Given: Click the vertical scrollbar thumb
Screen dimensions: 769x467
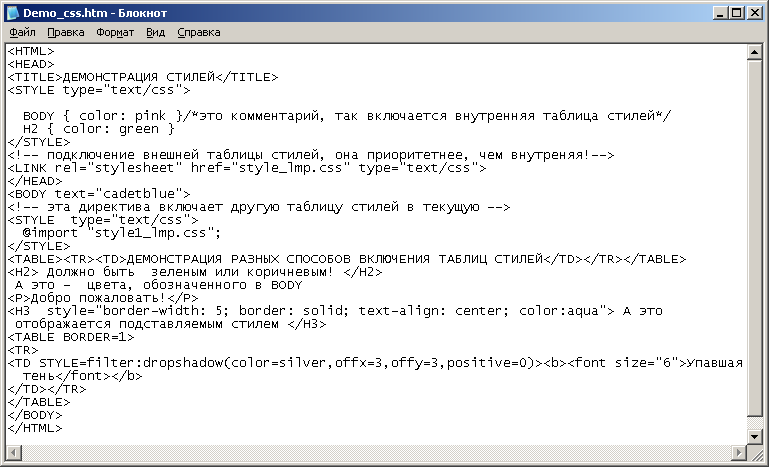Looking at the screenshot, I should (x=754, y=238).
